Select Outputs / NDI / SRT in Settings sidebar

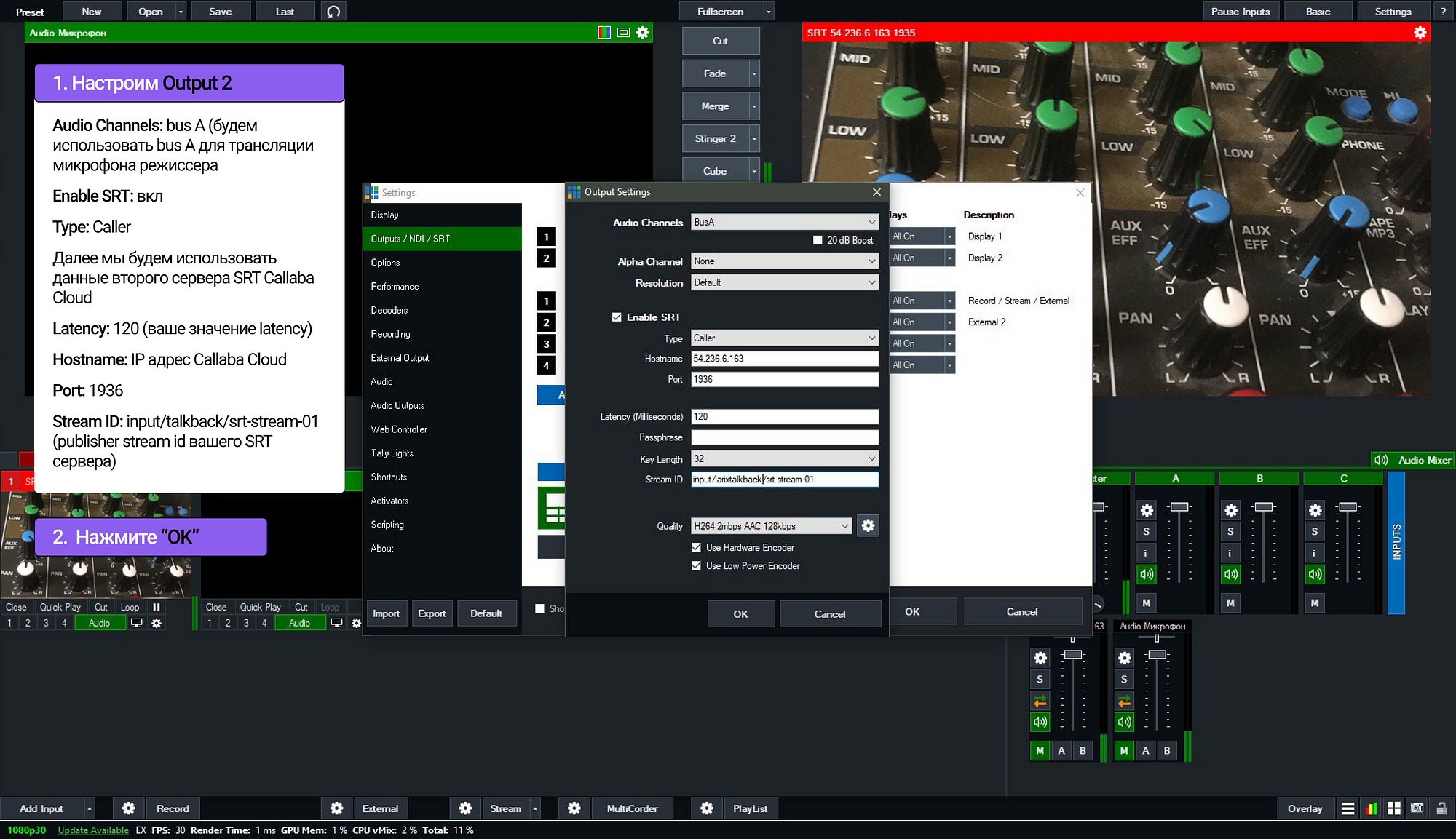point(443,239)
